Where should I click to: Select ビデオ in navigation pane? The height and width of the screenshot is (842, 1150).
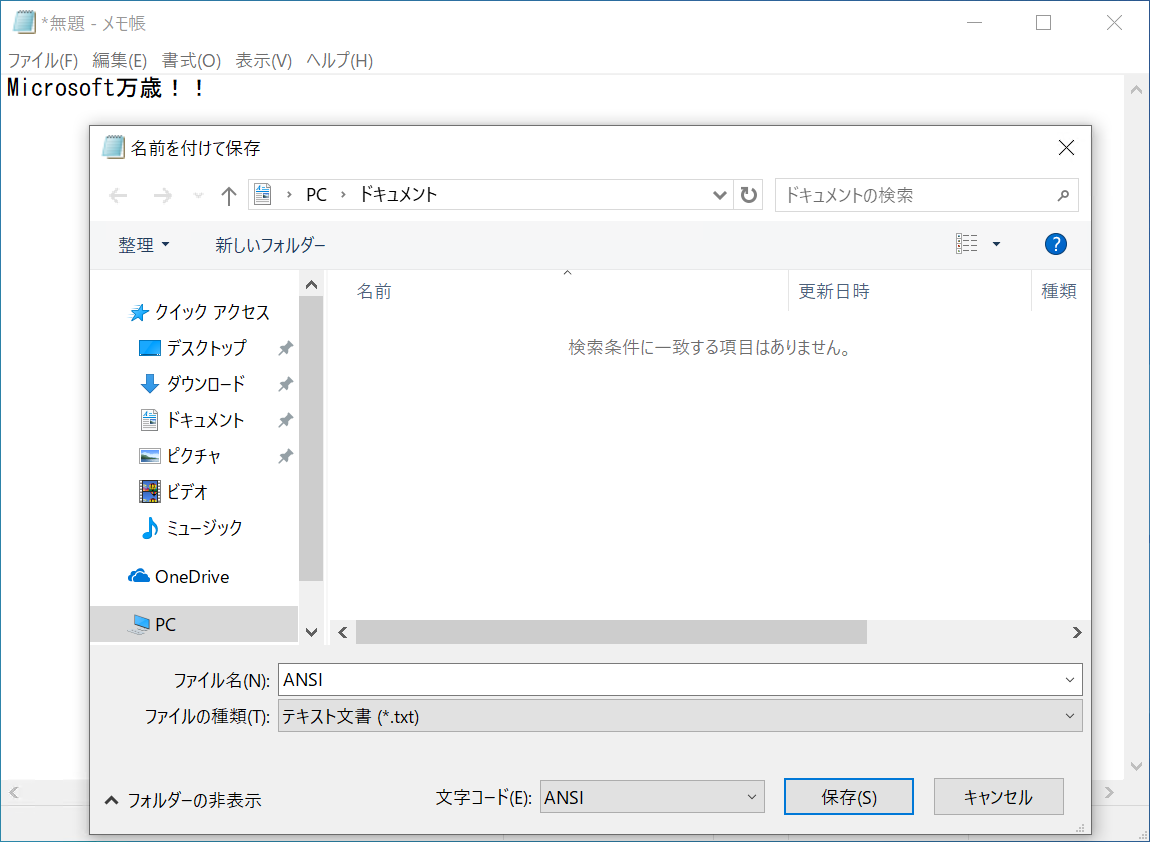tap(174, 491)
